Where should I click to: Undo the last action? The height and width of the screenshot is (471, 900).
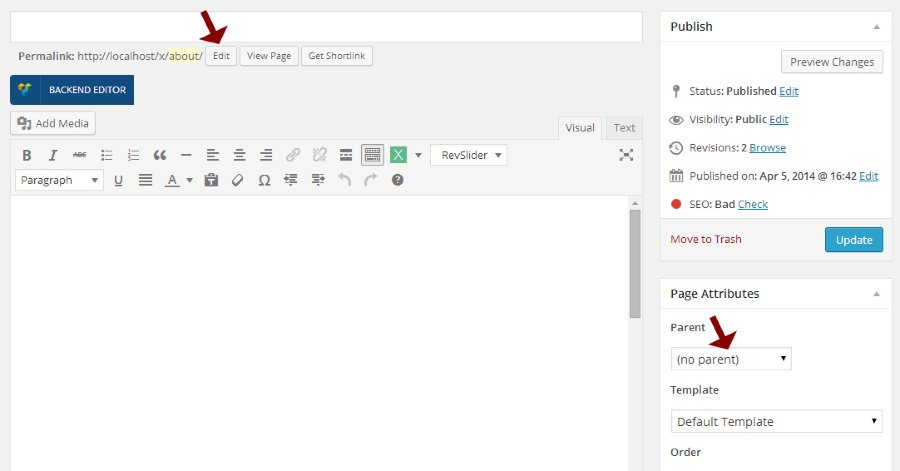pyautogui.click(x=344, y=180)
